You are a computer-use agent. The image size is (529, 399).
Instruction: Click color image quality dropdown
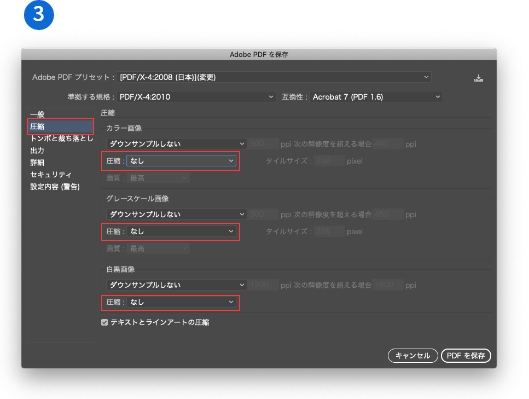tap(158, 178)
